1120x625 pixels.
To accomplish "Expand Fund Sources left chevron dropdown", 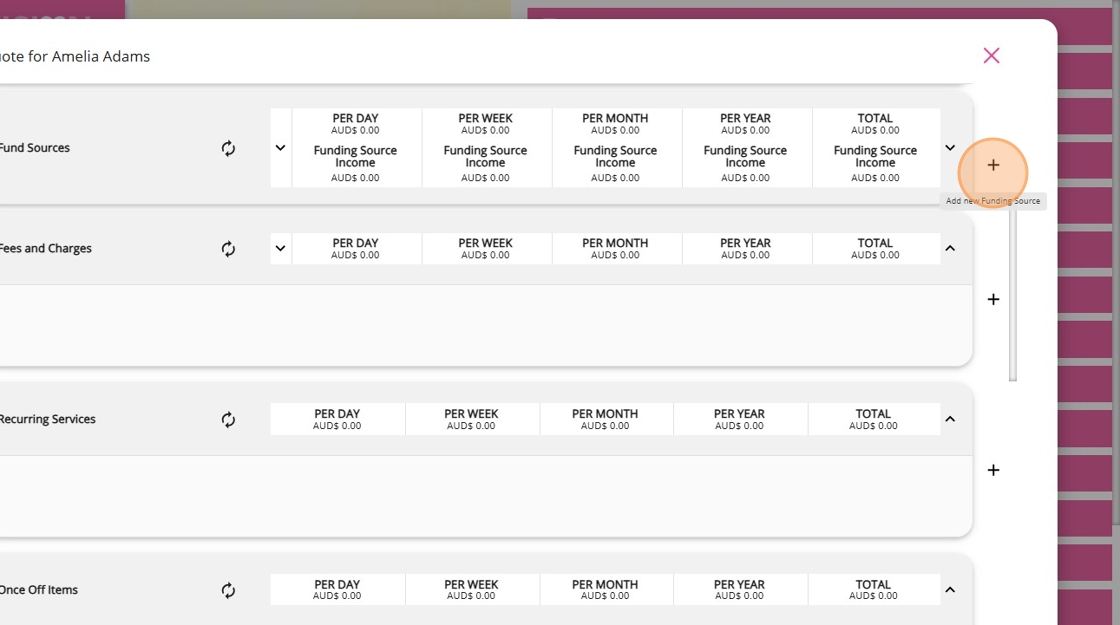I will [x=281, y=148].
